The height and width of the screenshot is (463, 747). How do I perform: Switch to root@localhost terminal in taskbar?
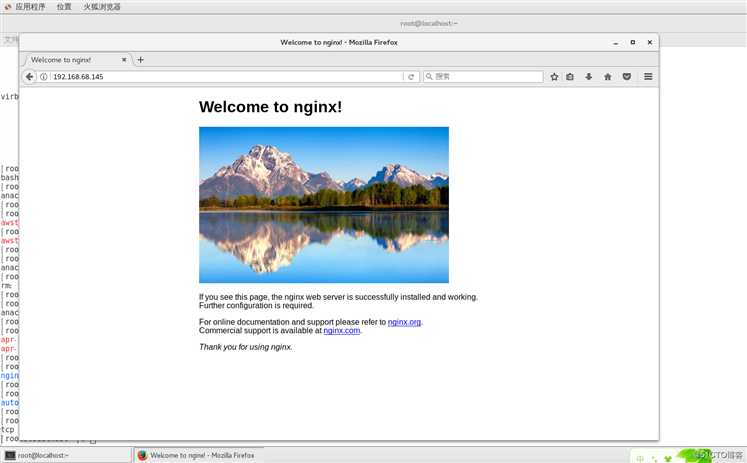click(x=66, y=455)
